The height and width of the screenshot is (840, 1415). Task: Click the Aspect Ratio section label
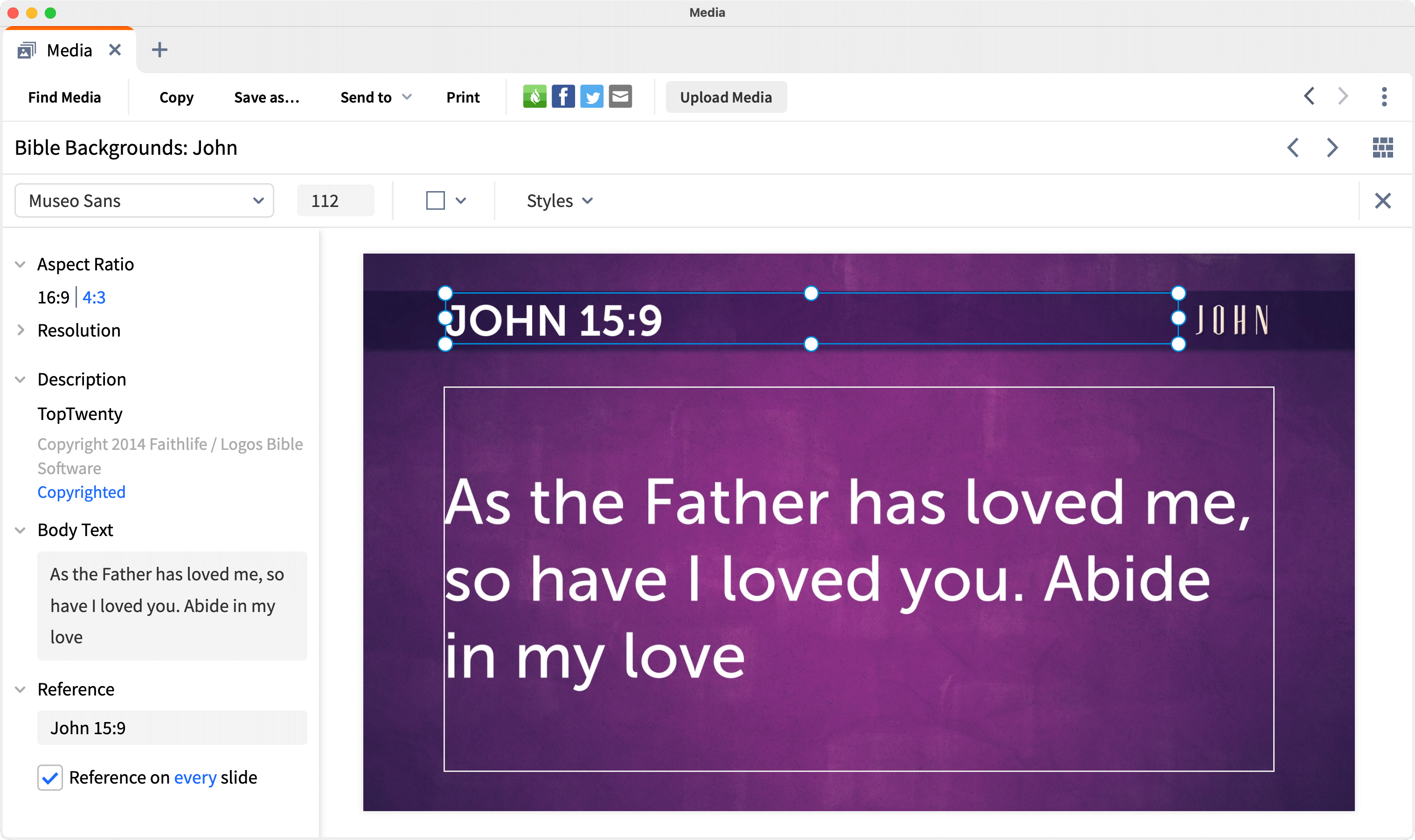(85, 264)
